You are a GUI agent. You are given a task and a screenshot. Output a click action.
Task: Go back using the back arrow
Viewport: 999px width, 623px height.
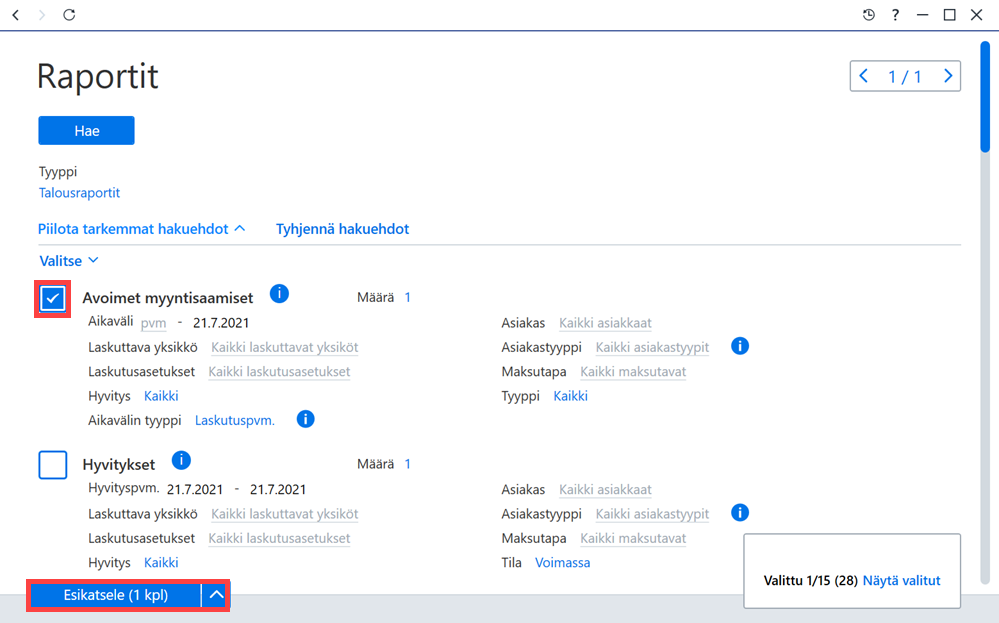[16, 15]
